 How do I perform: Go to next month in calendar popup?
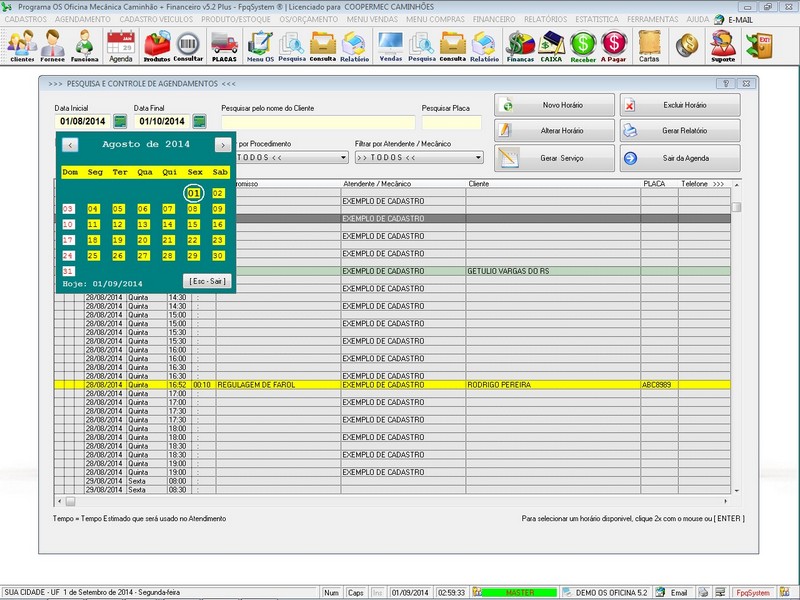(222, 145)
